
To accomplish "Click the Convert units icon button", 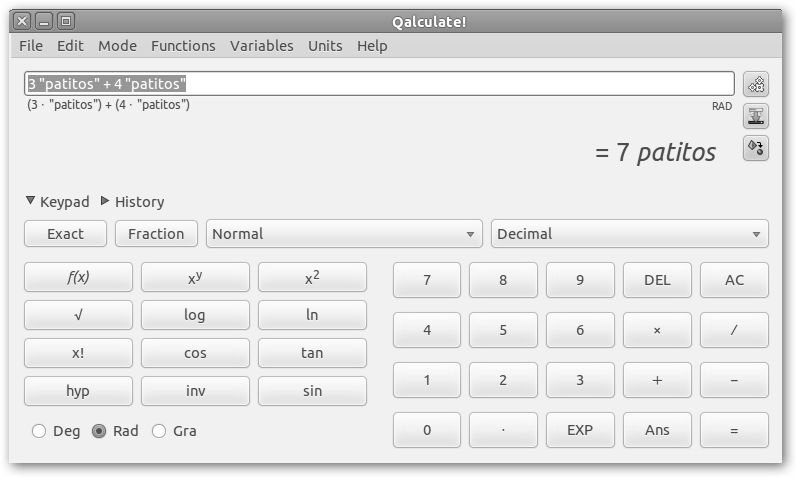I will pos(756,148).
